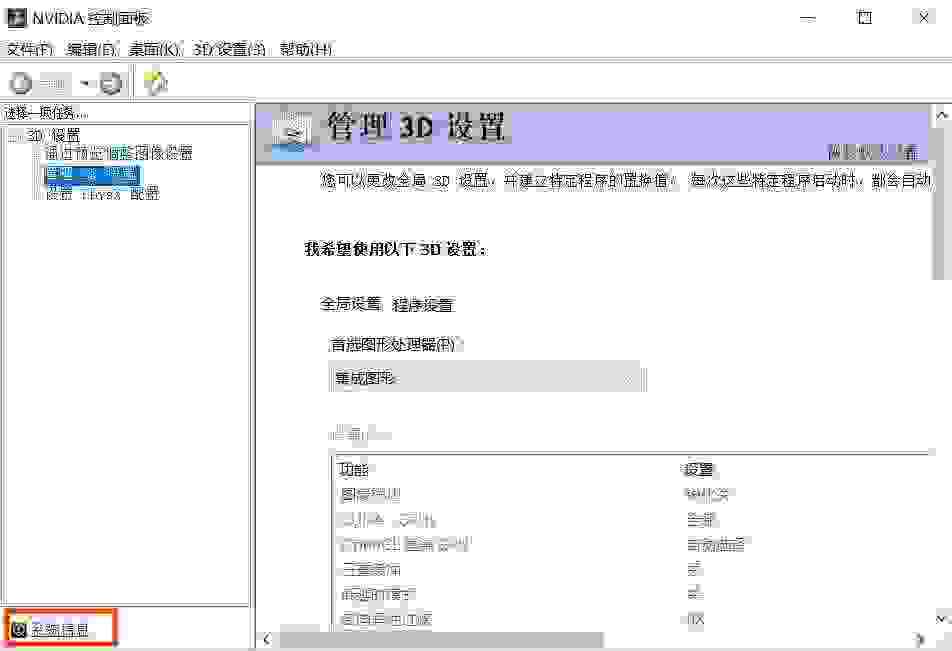Switch to the 全局设置 tab
Image resolution: width=952 pixels, height=651 pixels.
point(350,304)
